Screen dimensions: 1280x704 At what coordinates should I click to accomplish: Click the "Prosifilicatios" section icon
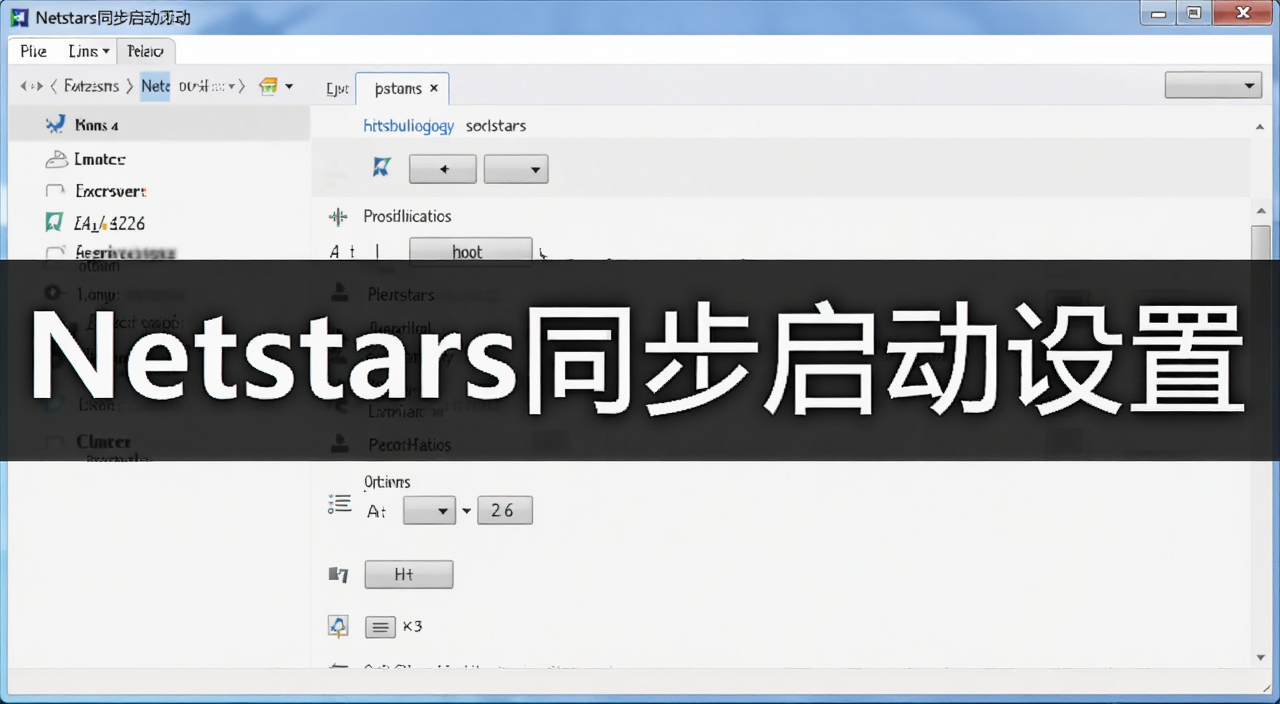338,216
